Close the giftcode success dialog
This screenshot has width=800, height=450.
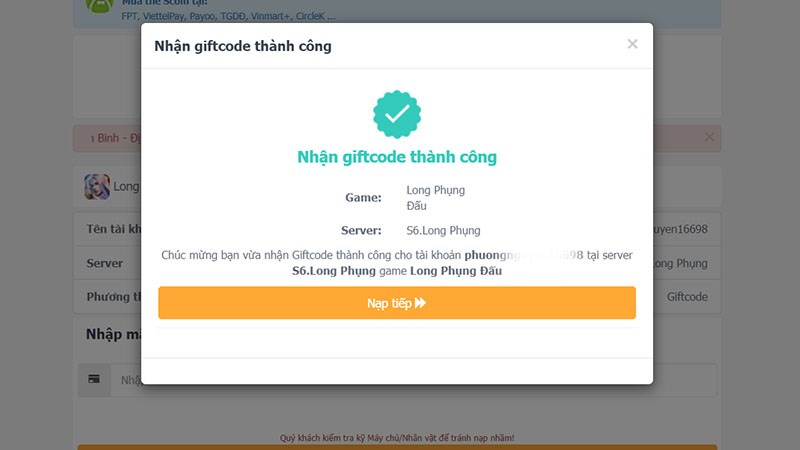(x=632, y=44)
